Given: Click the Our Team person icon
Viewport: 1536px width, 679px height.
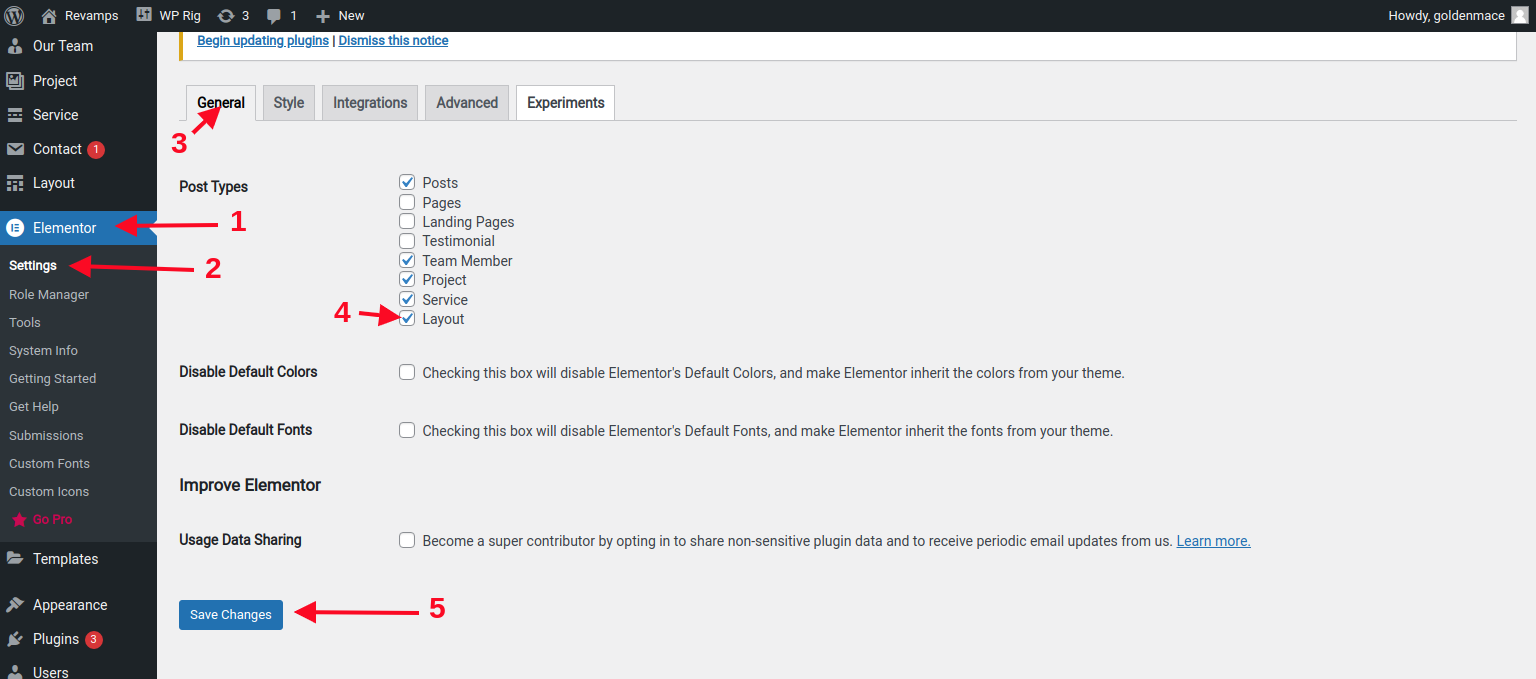Looking at the screenshot, I should coord(15,46).
